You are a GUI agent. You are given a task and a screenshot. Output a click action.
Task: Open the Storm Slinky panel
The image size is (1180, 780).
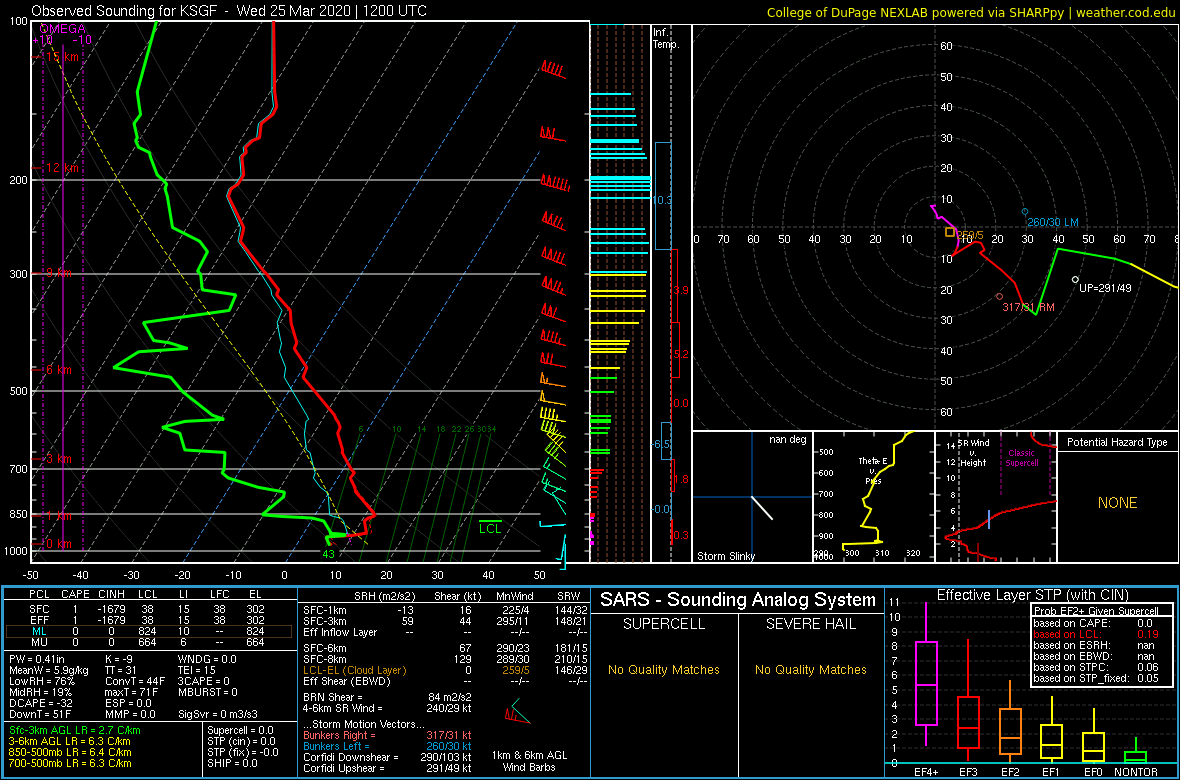[x=752, y=497]
